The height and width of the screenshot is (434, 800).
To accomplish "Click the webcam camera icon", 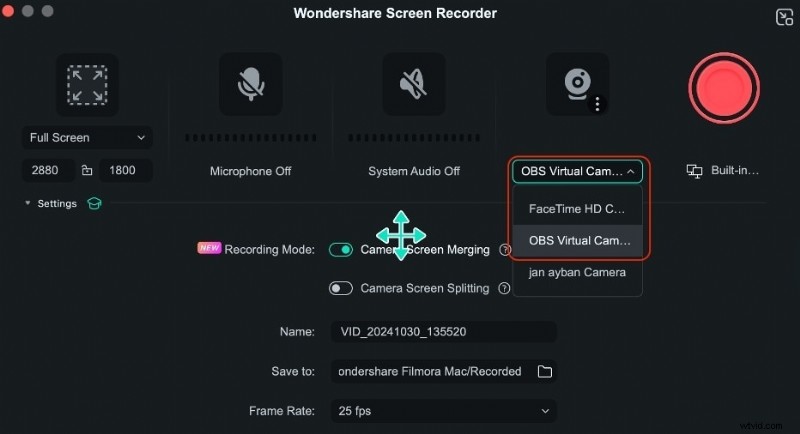I will pos(577,85).
